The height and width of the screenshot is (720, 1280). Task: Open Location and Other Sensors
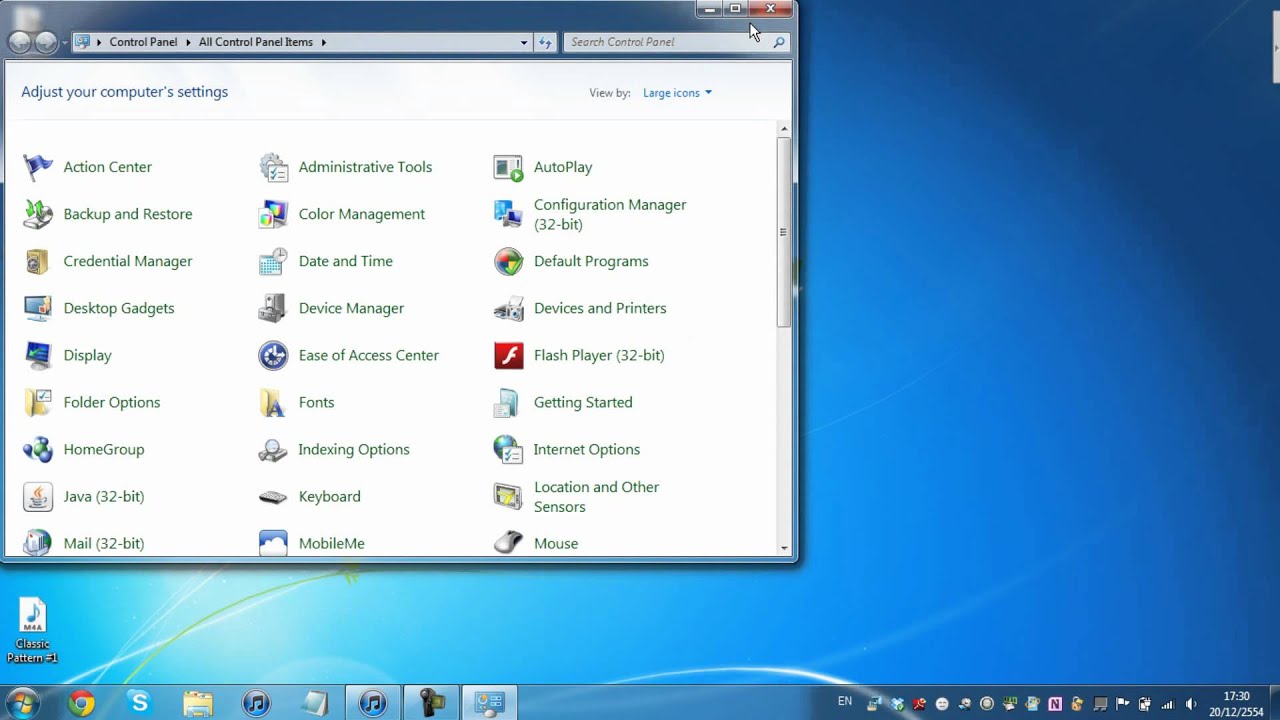(x=577, y=496)
